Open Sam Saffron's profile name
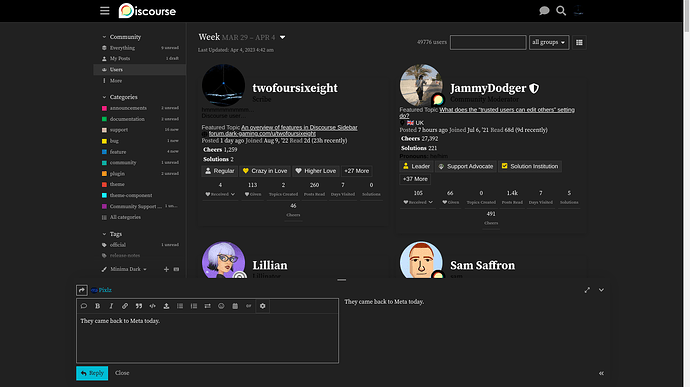Viewport: 690px width, 387px height. pos(482,265)
